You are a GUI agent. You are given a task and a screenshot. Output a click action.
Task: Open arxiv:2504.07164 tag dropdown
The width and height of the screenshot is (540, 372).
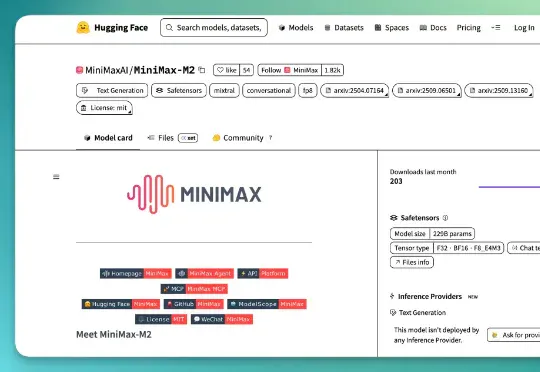pos(354,91)
